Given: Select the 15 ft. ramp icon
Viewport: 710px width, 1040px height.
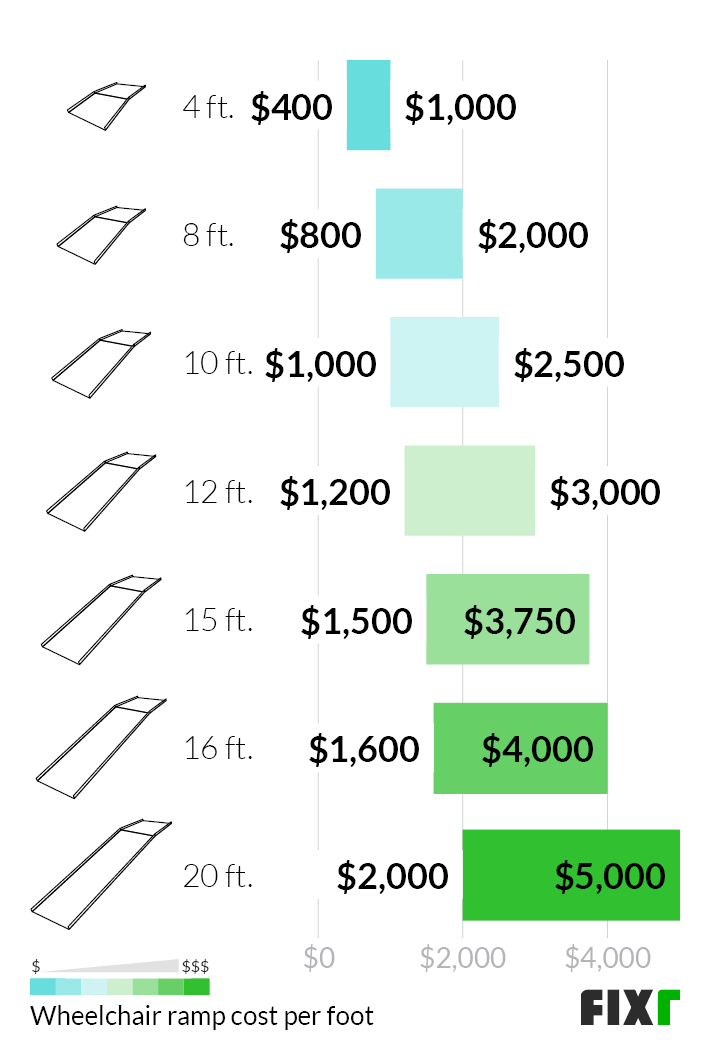Looking at the screenshot, I should pos(102,620).
